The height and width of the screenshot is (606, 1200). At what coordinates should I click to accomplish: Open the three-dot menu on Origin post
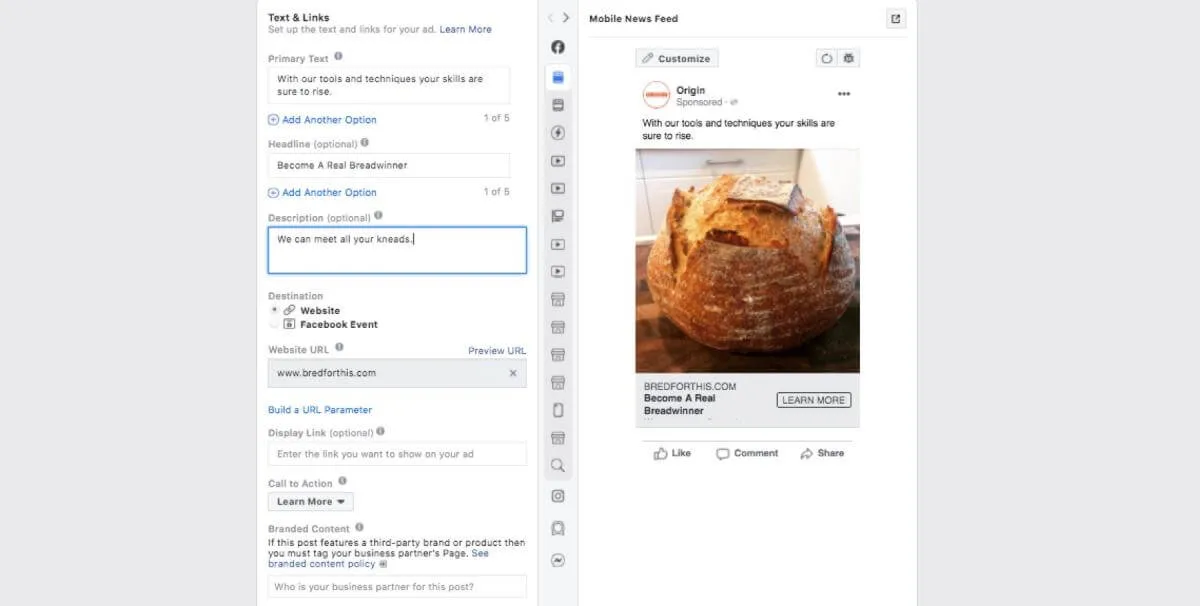[x=844, y=94]
